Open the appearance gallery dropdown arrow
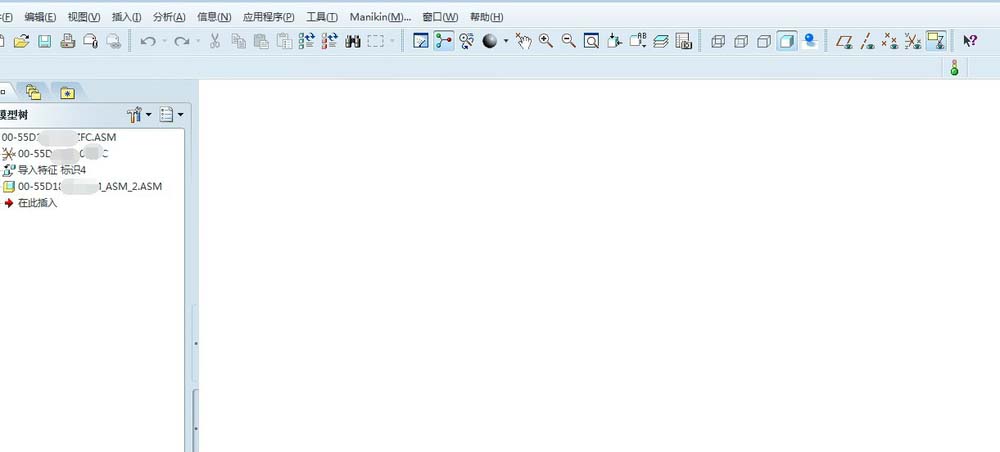Image resolution: width=1000 pixels, height=452 pixels. (x=506, y=41)
